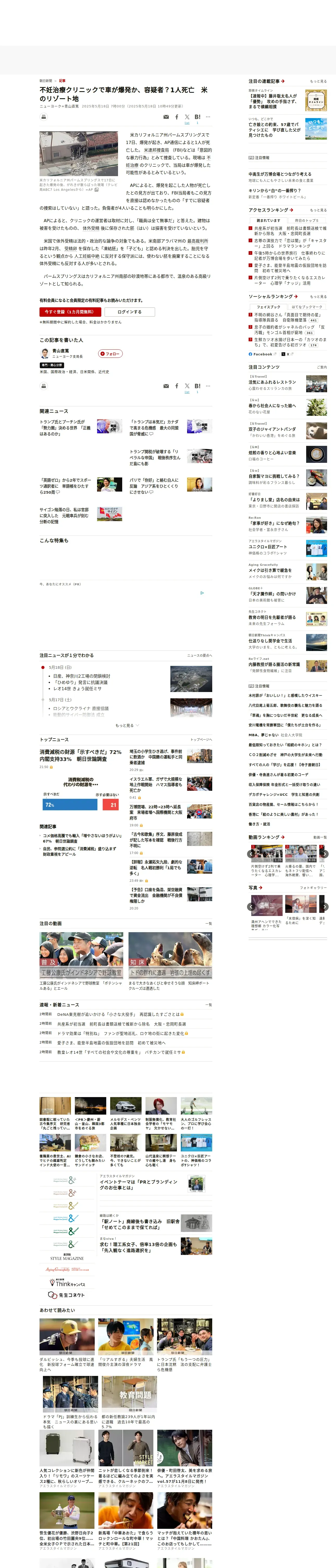
Task: Share on Facebook from the top share bar
Action: [177, 117]
